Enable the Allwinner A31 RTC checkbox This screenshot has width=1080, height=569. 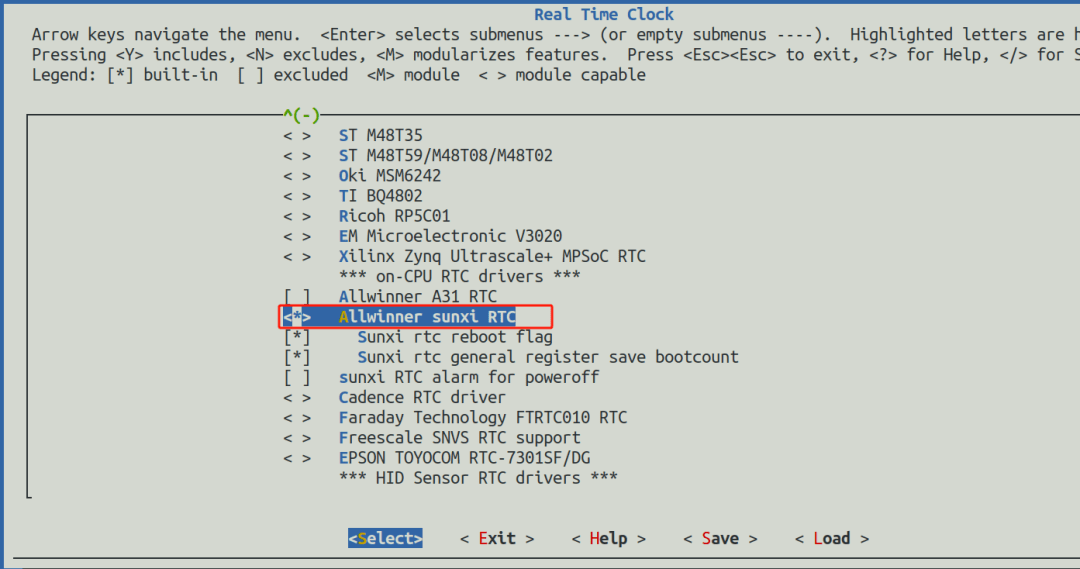coord(297,297)
